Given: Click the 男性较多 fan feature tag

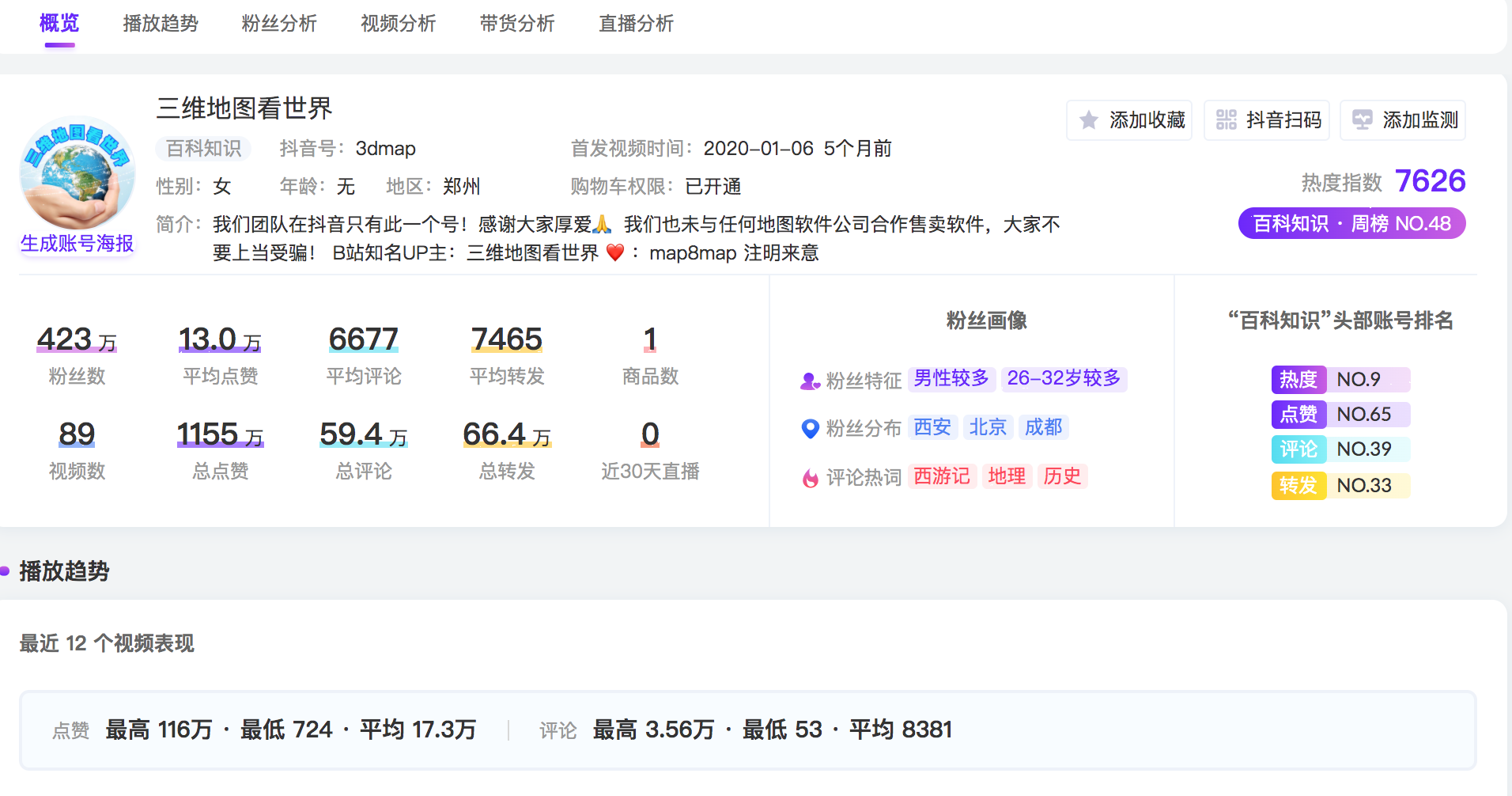Looking at the screenshot, I should click(x=951, y=378).
